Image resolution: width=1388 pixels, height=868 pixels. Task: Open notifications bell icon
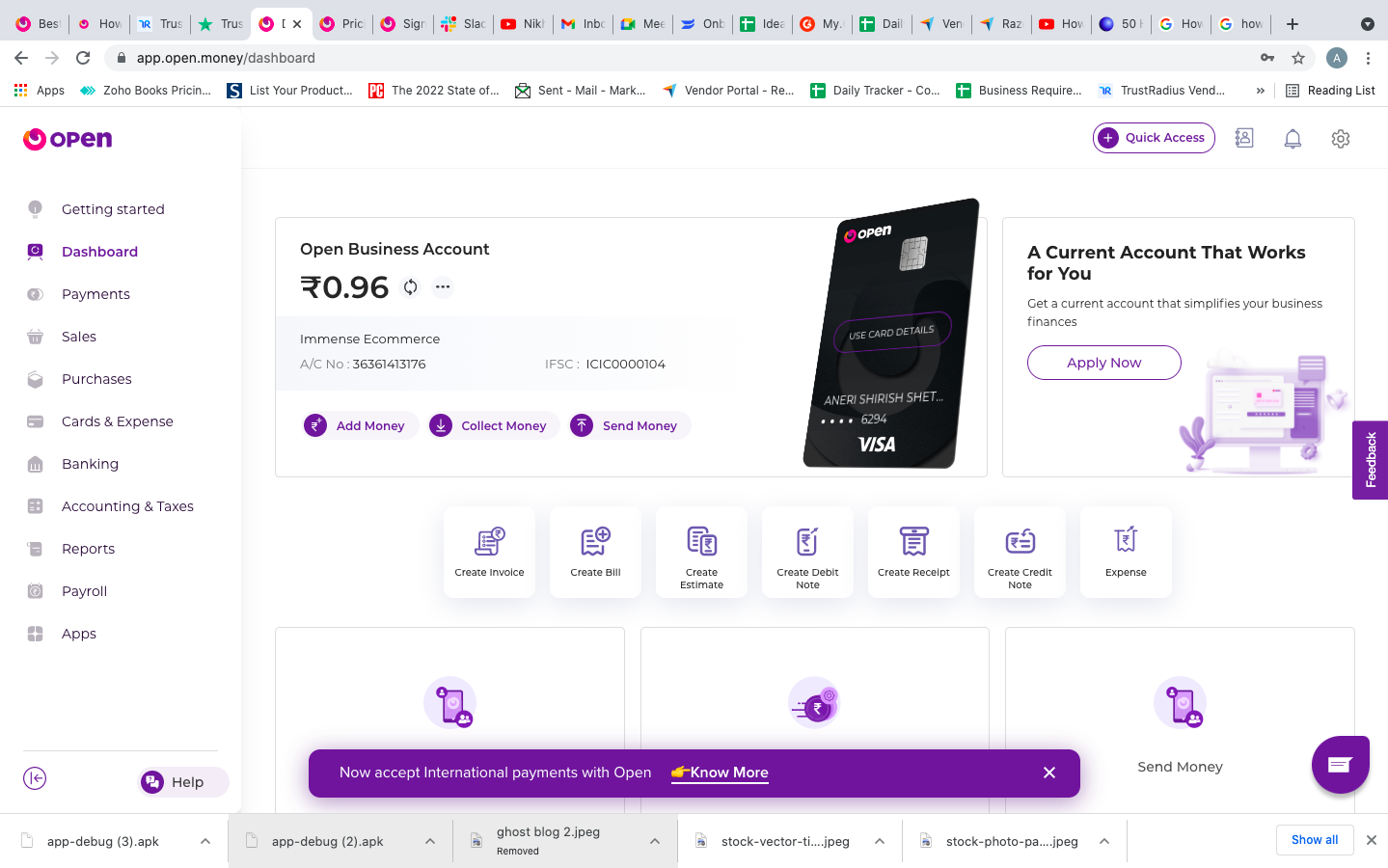[x=1293, y=139]
